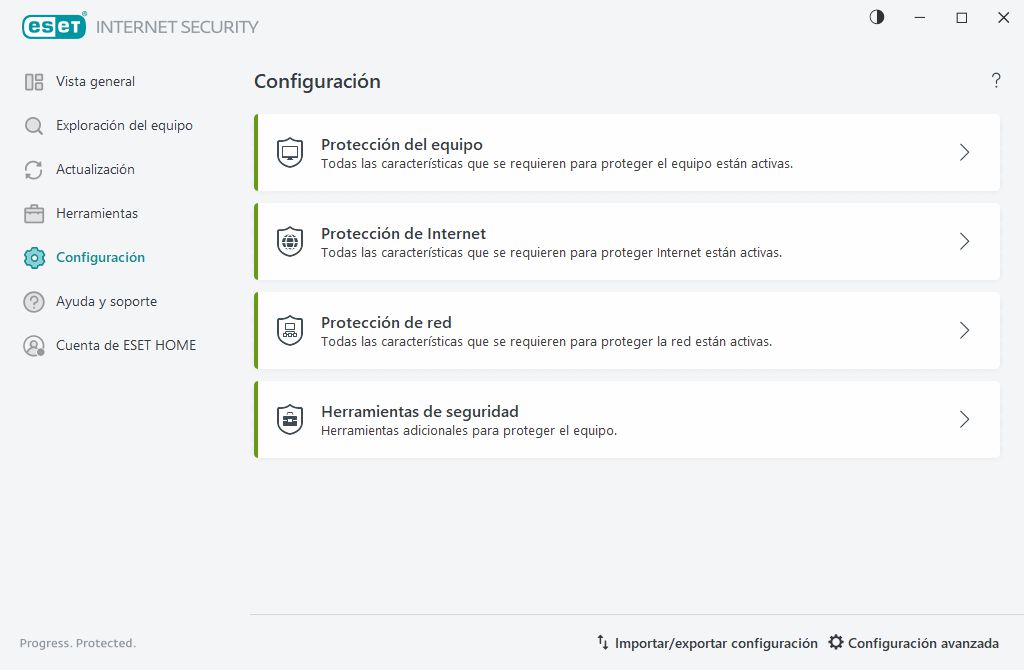Click the help question mark

coord(996,81)
